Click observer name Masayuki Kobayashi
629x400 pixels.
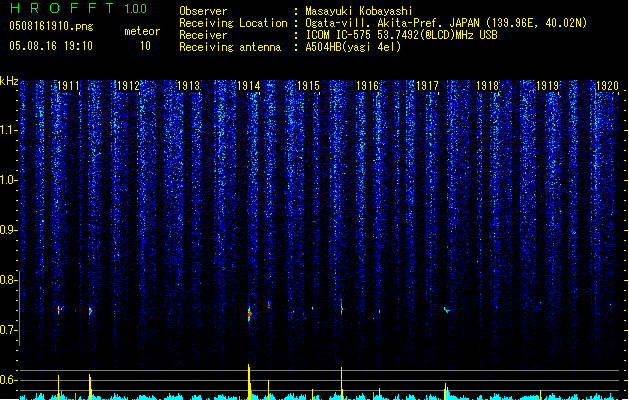click(359, 11)
